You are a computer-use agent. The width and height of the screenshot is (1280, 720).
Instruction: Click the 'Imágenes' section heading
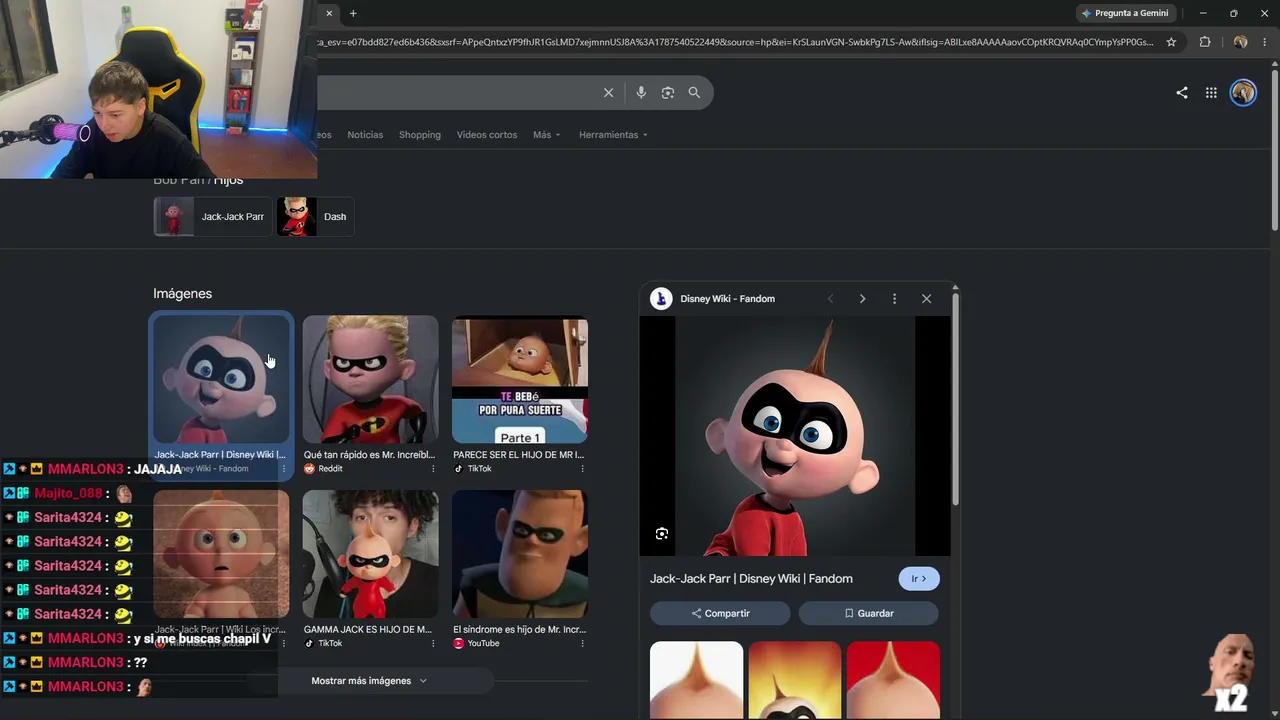click(x=182, y=294)
